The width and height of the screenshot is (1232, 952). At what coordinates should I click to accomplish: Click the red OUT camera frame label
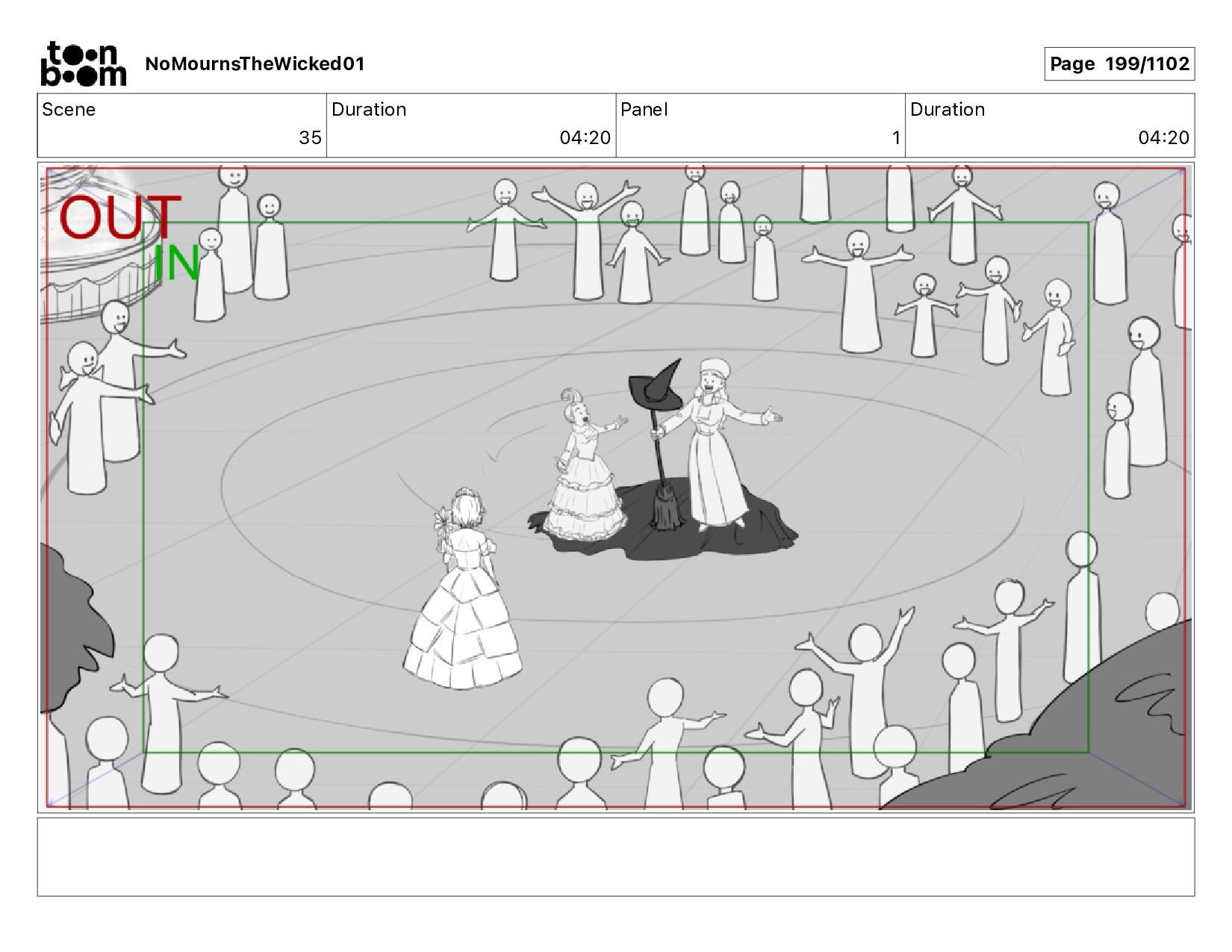pos(119,217)
